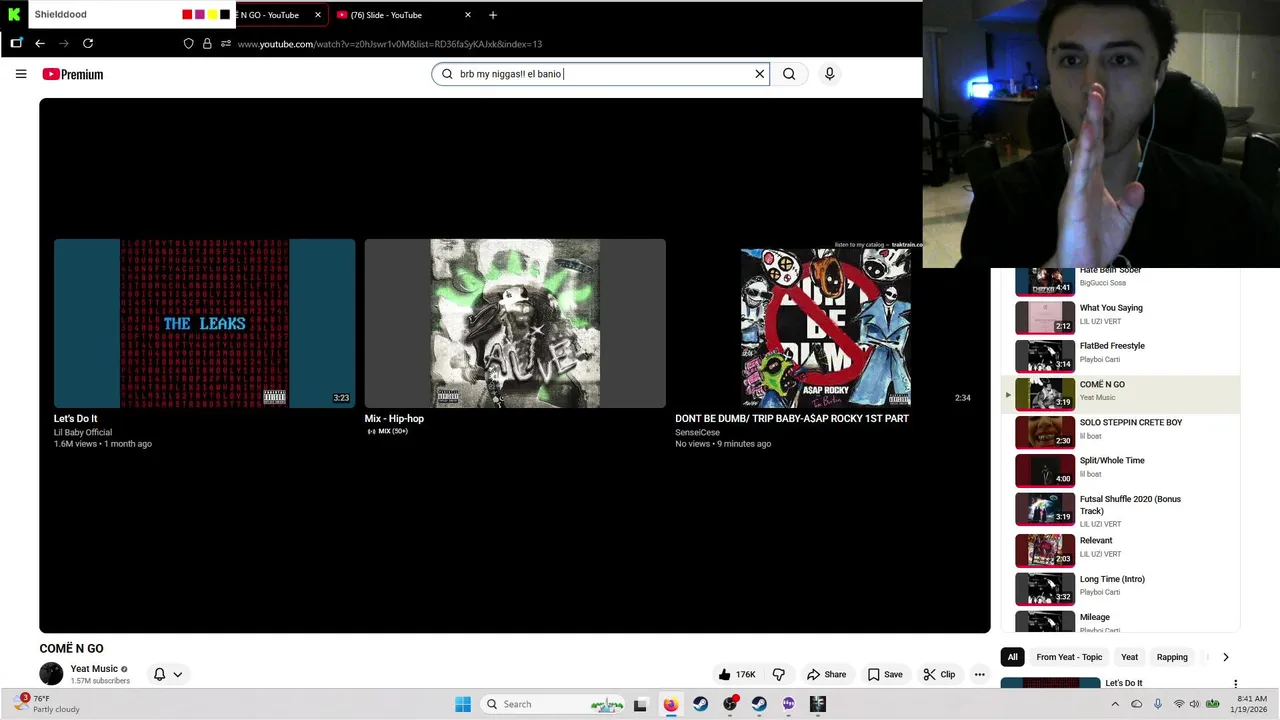Click the magnifier search submit button
1280x720 pixels.
(789, 74)
